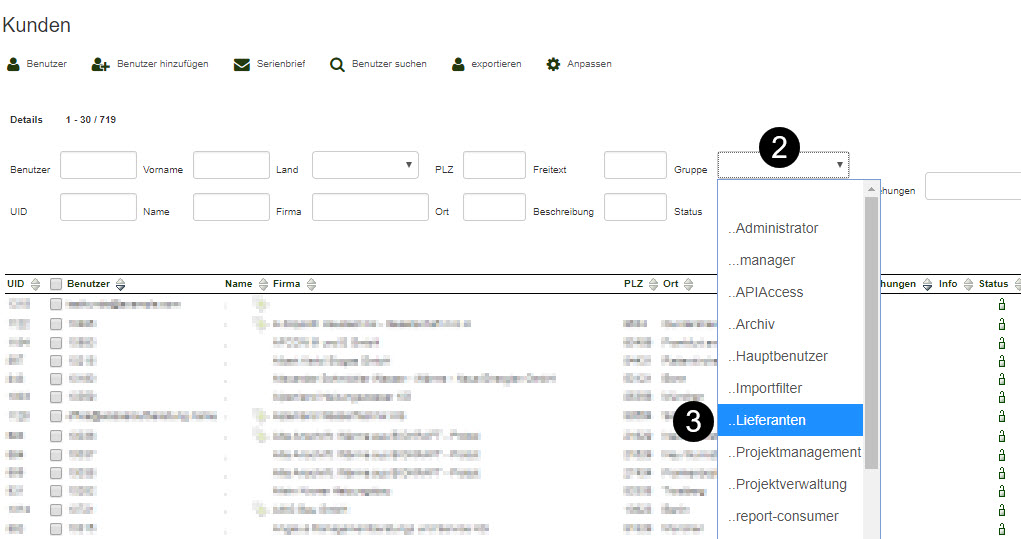Open the Land dropdown
The height and width of the screenshot is (539, 1021).
[365, 165]
